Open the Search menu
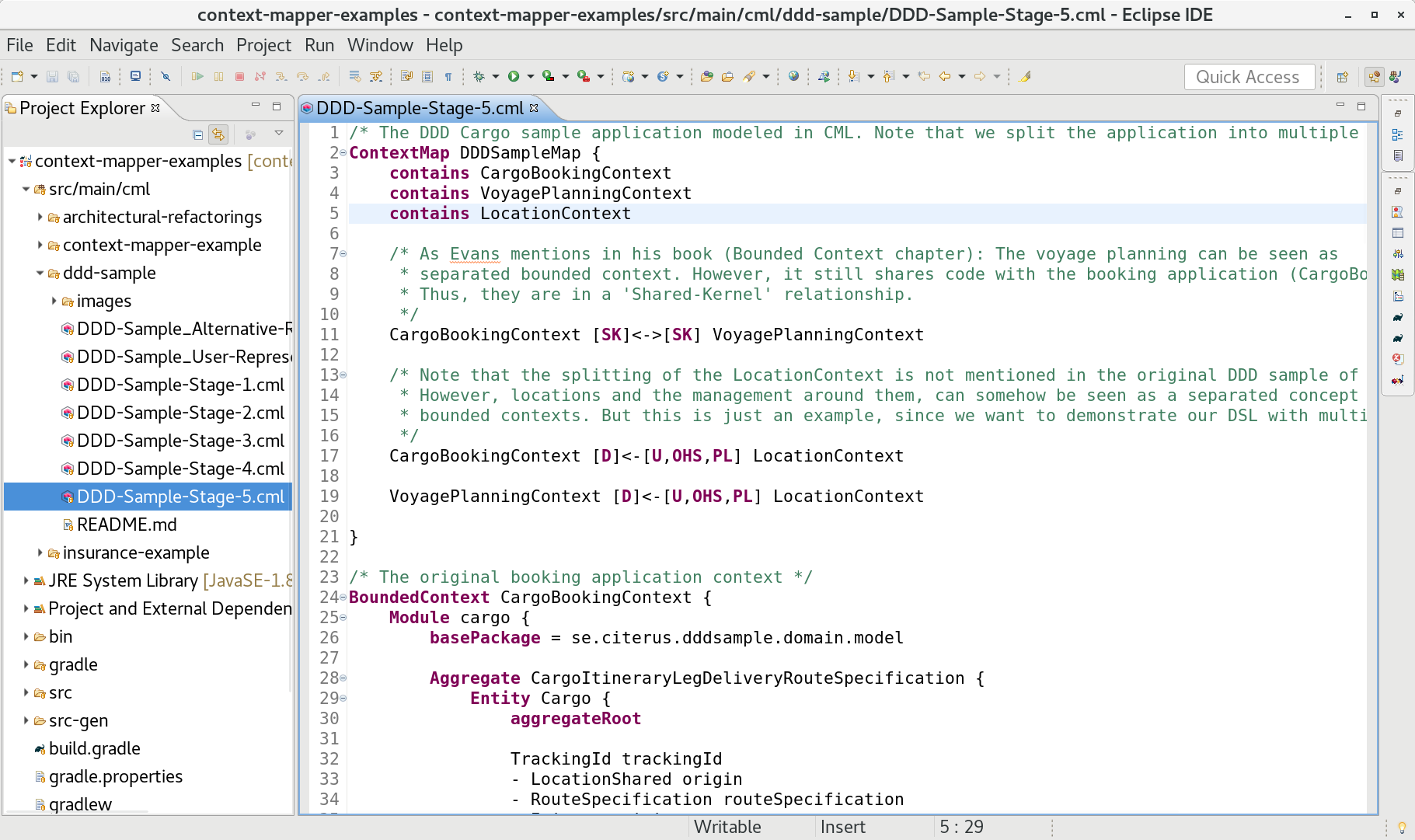The width and height of the screenshot is (1415, 840). [x=197, y=45]
